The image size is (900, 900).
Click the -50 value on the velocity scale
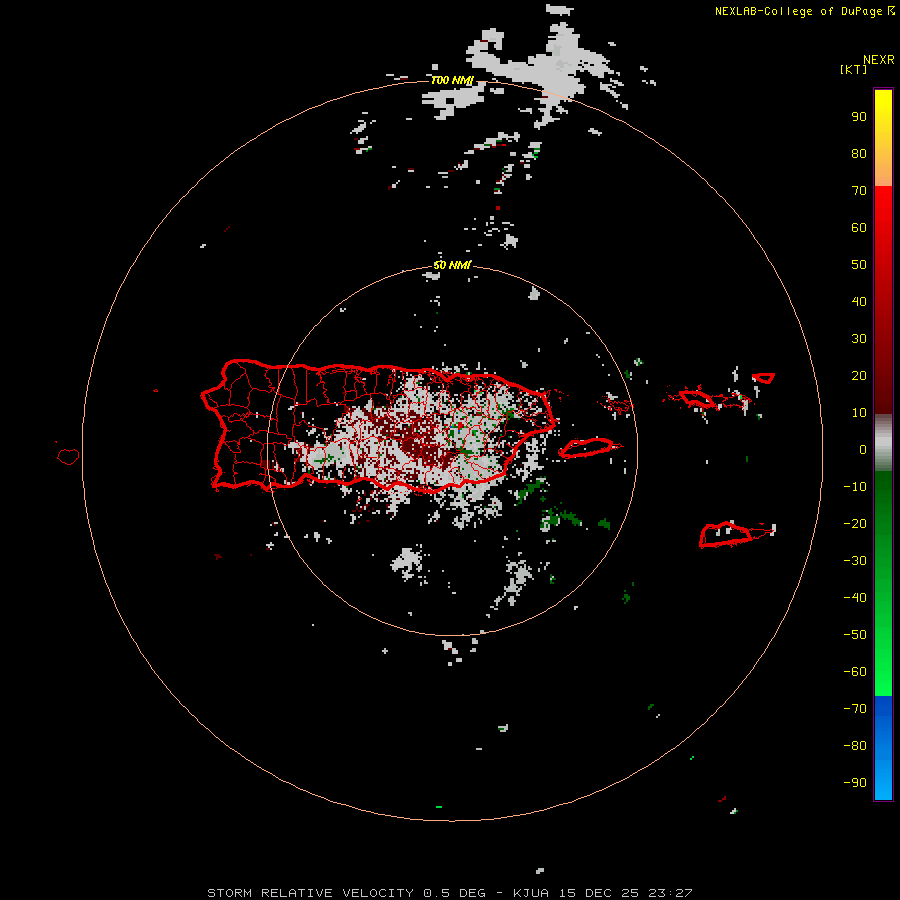(x=855, y=635)
